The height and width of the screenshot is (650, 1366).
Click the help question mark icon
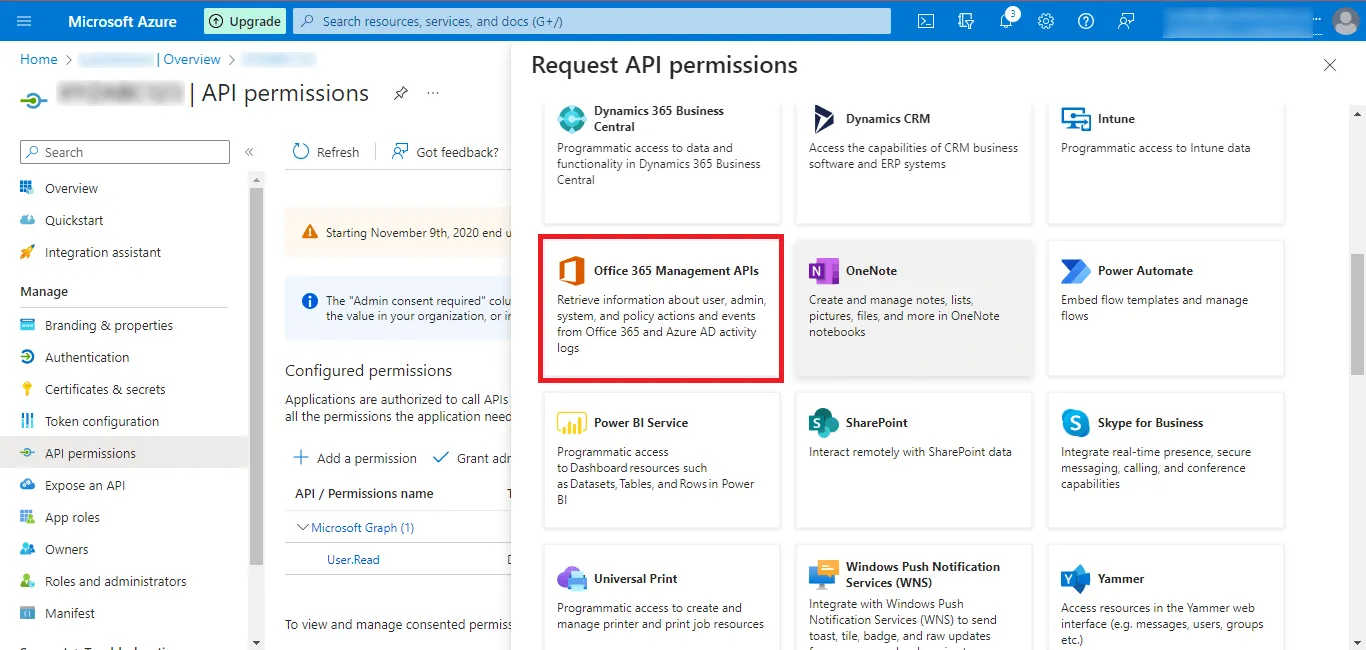click(x=1086, y=21)
